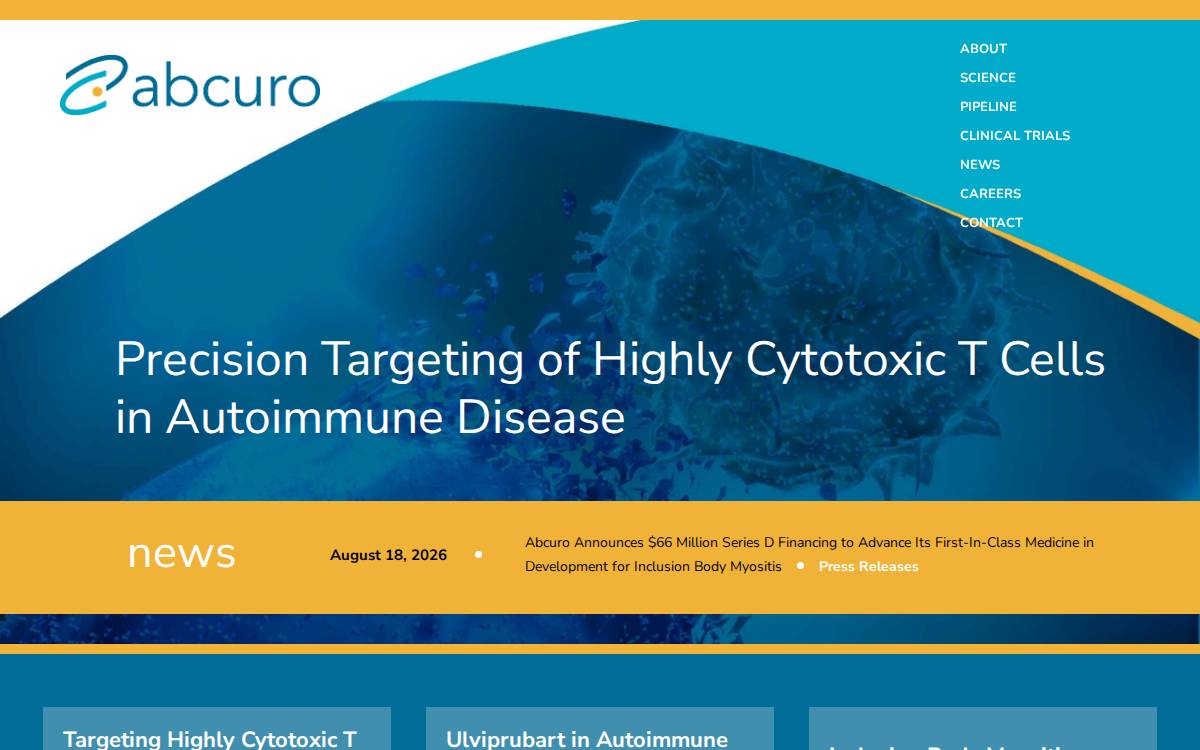
Task: Go to the Pipeline page
Action: tap(988, 106)
